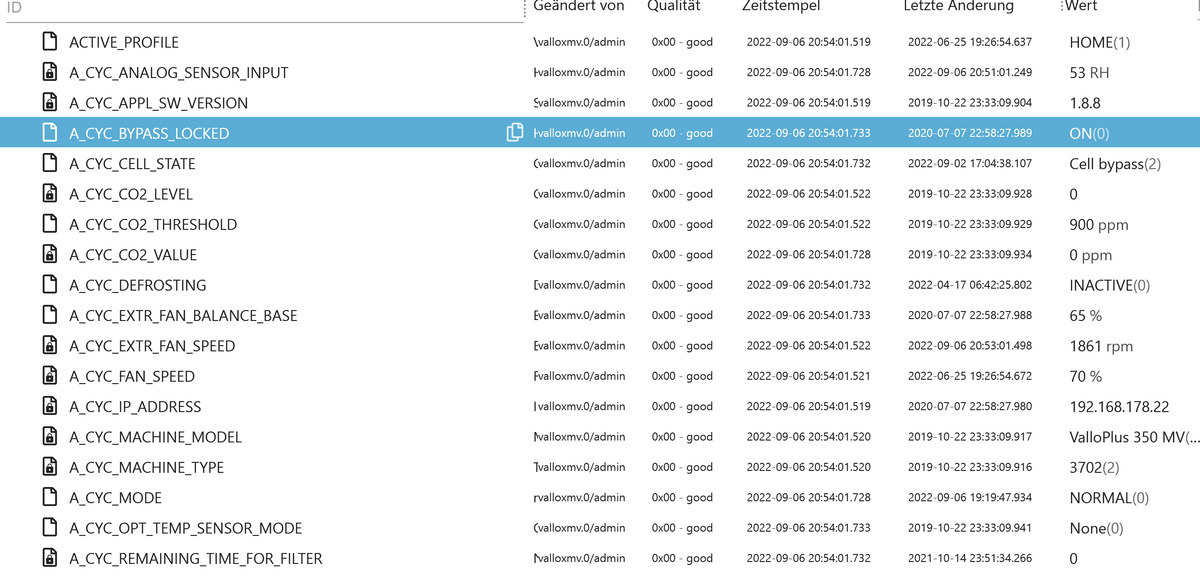1200x576 pixels.
Task: Click the locked file icon for A_CYC_EXTR_FAN_SPEED
Action: pos(48,346)
